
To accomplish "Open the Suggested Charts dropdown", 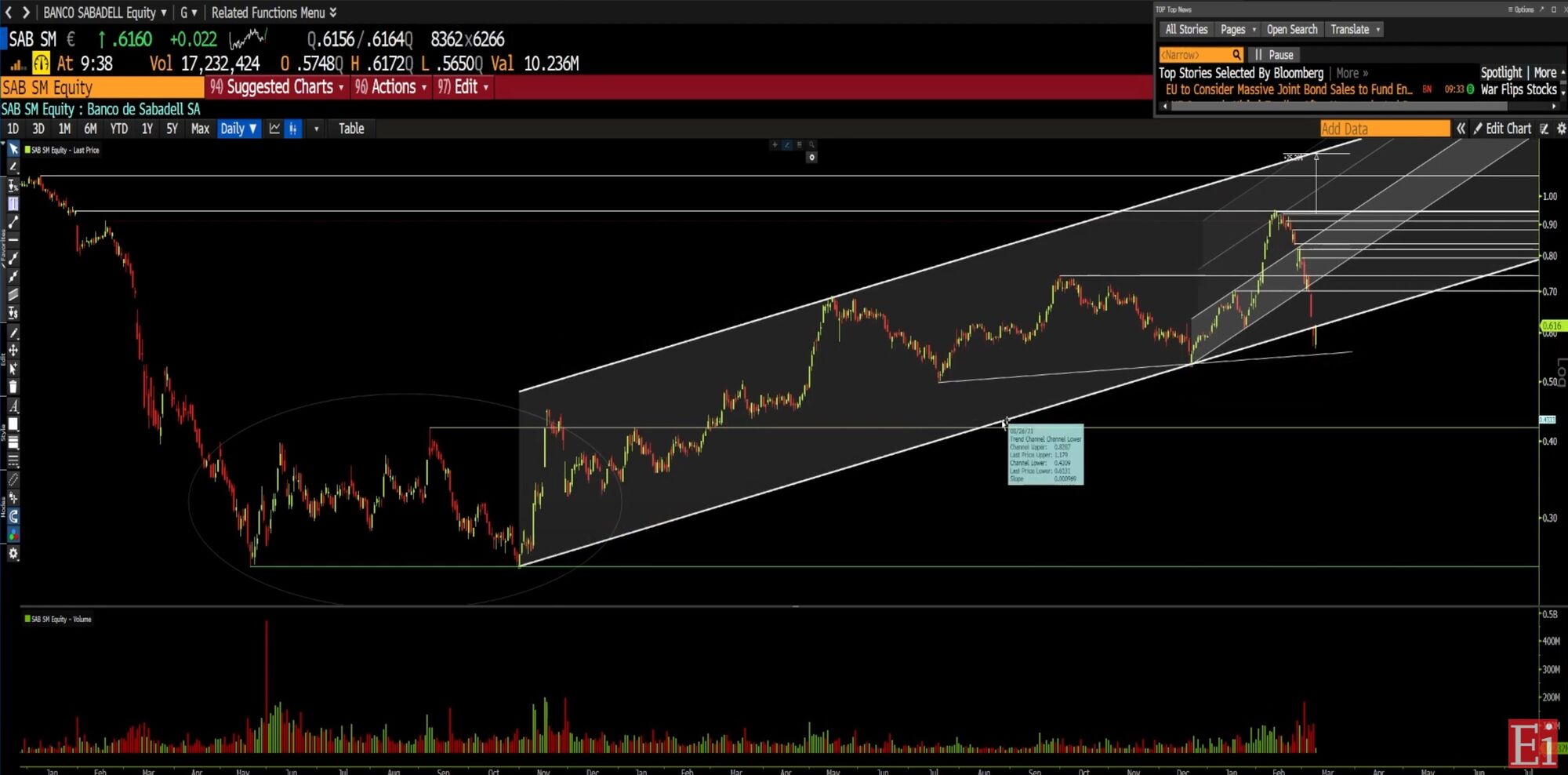I will pyautogui.click(x=277, y=87).
